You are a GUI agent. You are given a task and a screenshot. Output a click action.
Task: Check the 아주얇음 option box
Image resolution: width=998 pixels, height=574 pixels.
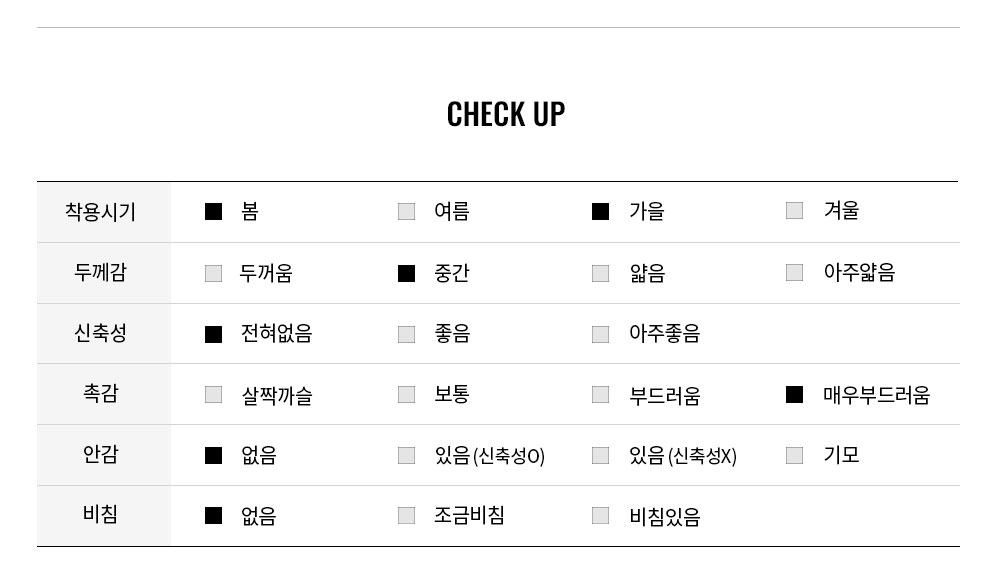pyautogui.click(x=794, y=272)
